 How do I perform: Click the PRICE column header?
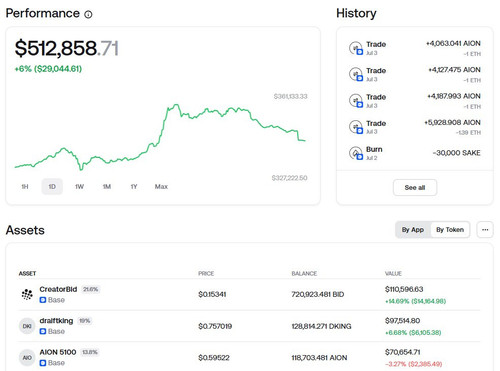tap(206, 274)
